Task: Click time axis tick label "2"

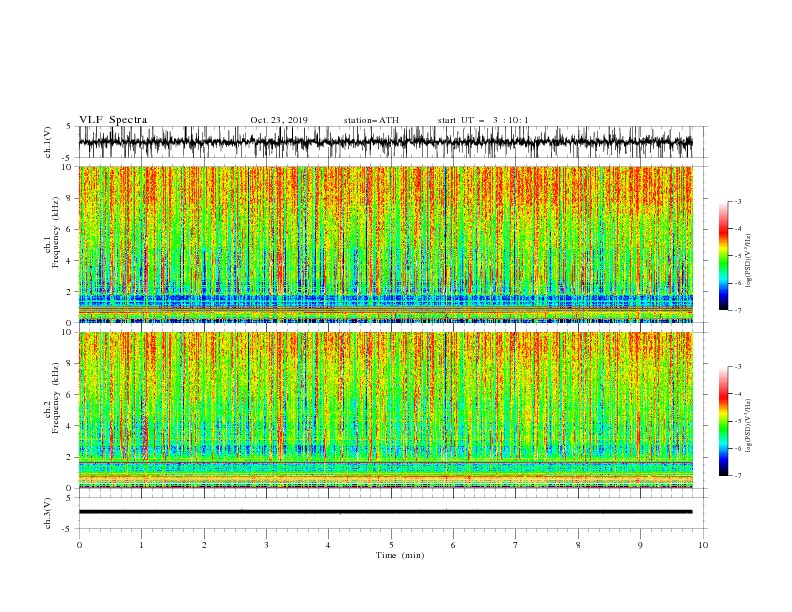Action: 204,545
